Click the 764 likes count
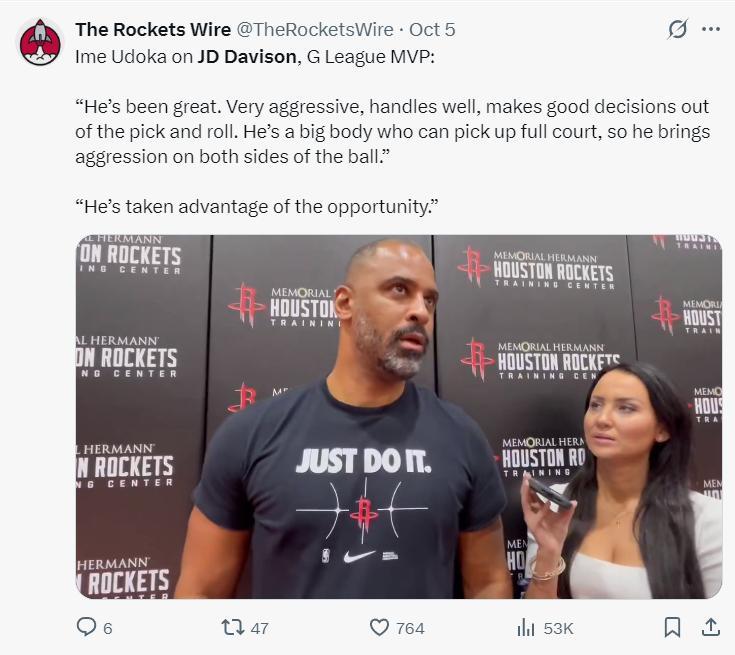Screen dimensions: 735x655 coord(410,628)
